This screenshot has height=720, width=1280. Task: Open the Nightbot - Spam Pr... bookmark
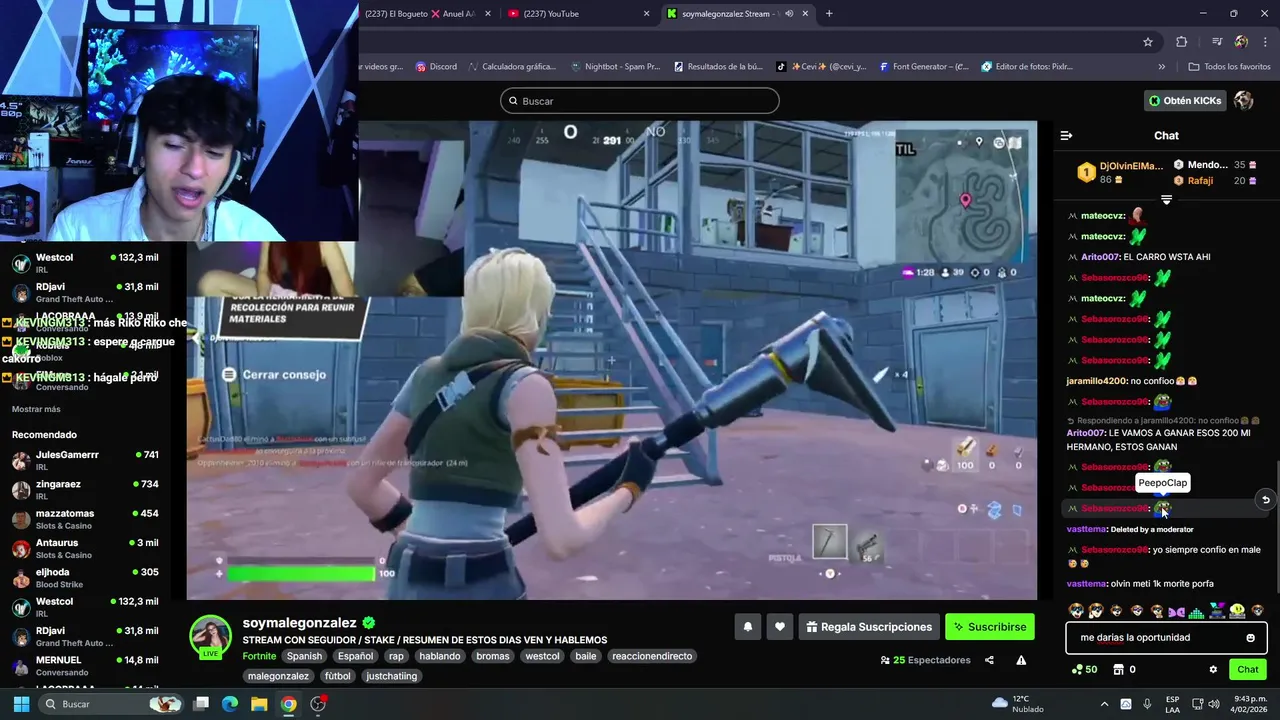(615, 67)
